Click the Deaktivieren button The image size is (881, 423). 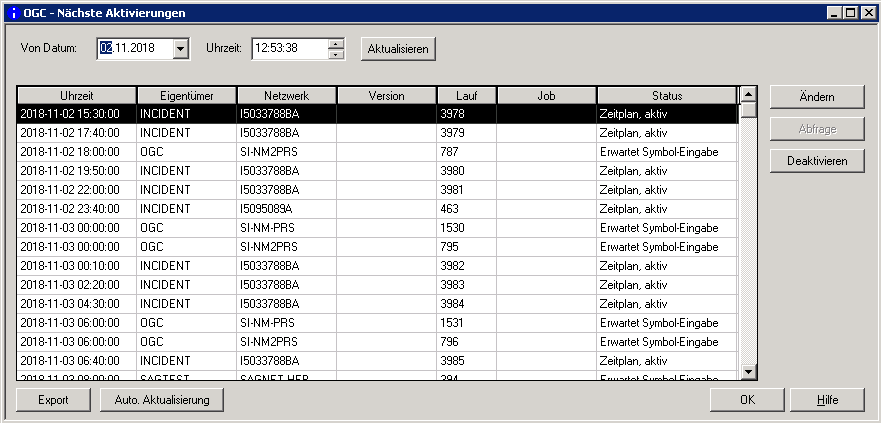click(x=816, y=160)
